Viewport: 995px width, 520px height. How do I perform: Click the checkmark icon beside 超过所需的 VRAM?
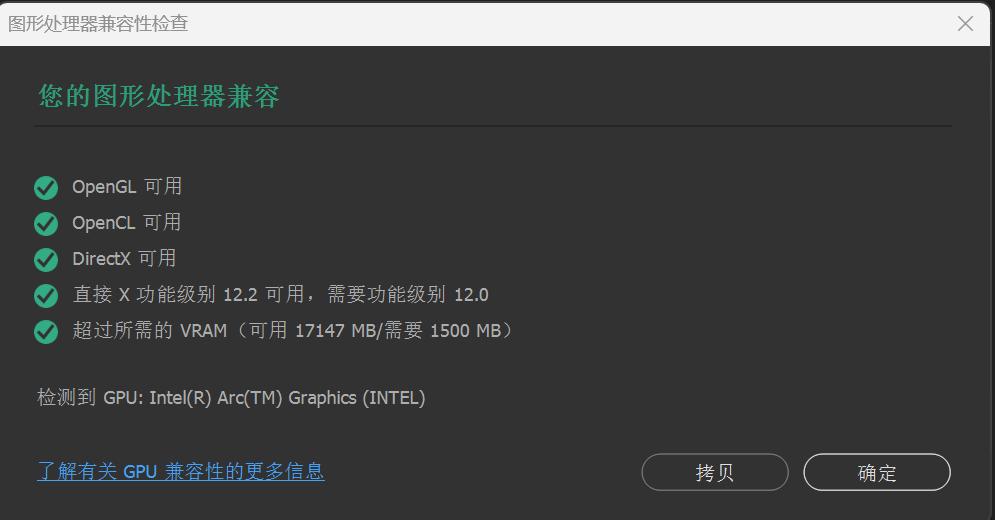point(46,331)
